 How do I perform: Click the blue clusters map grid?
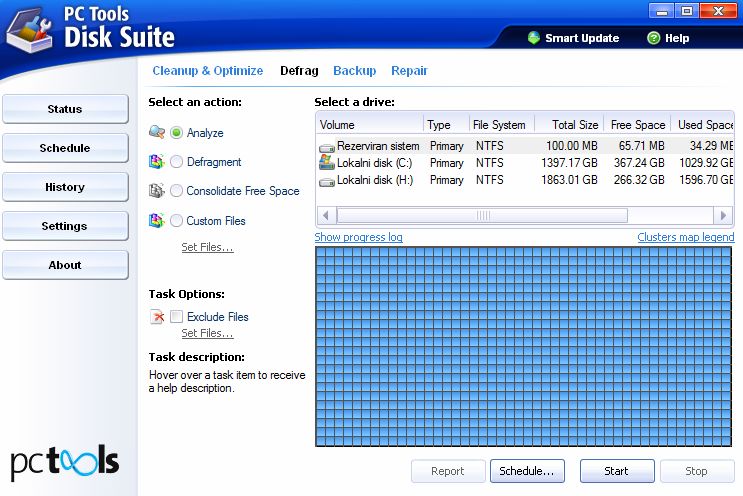pyautogui.click(x=524, y=346)
